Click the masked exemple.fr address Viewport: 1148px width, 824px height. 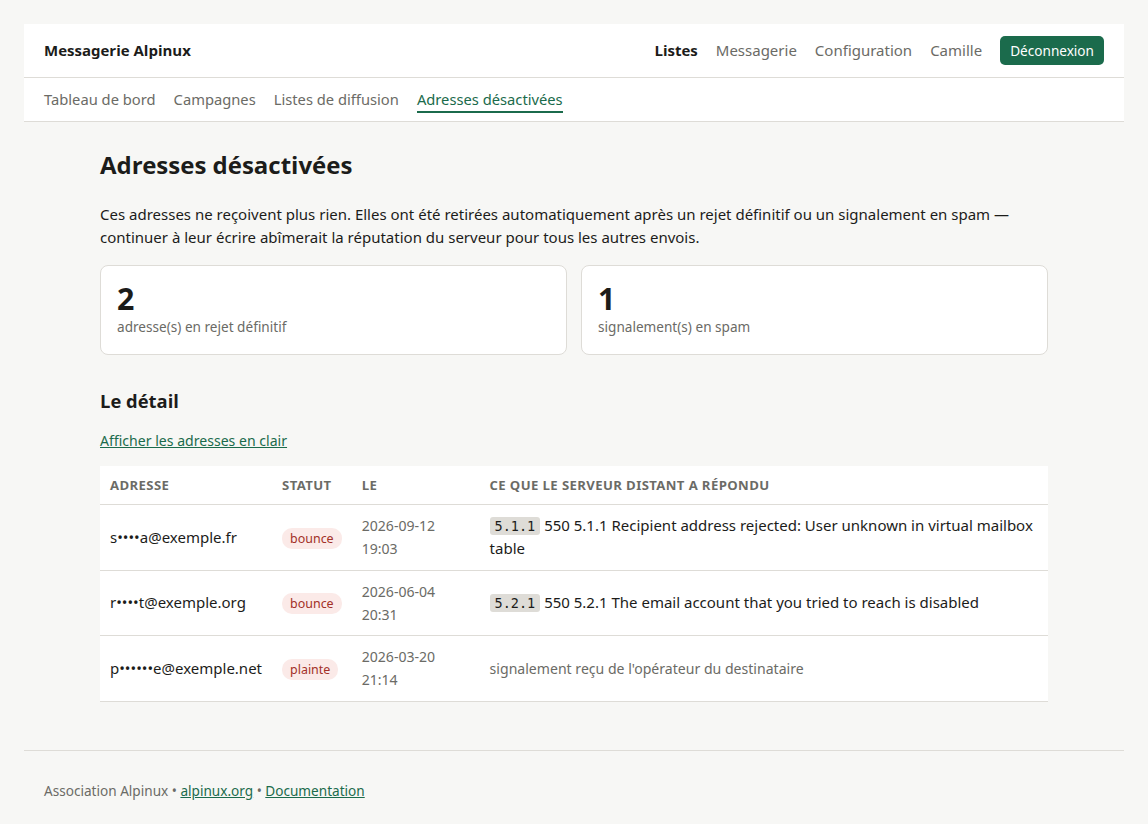pos(174,538)
